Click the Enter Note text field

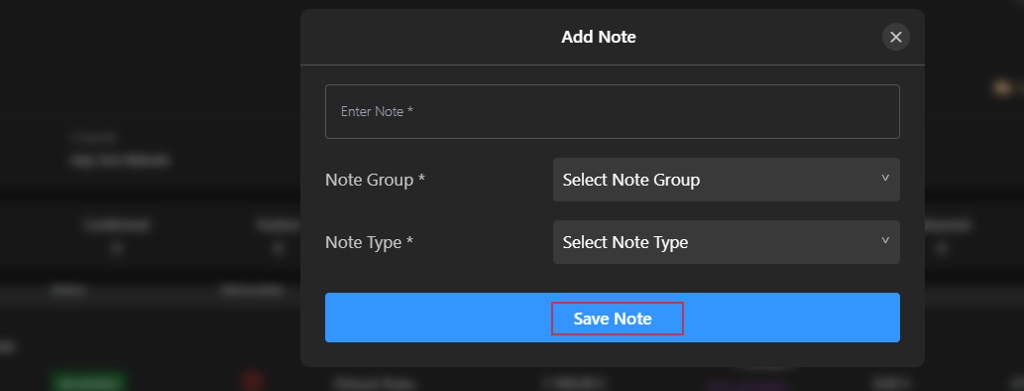click(612, 112)
